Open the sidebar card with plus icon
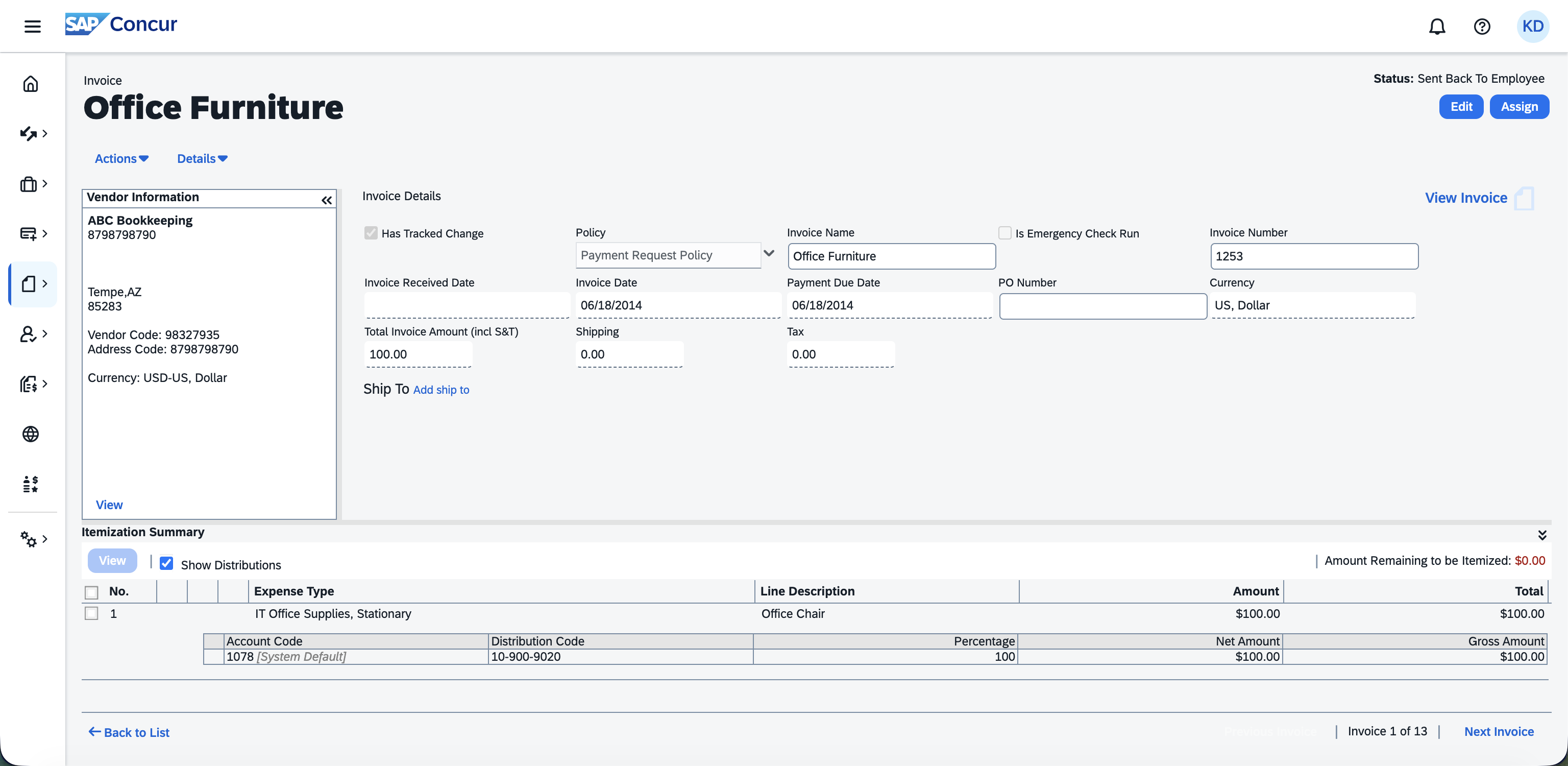 (x=29, y=234)
